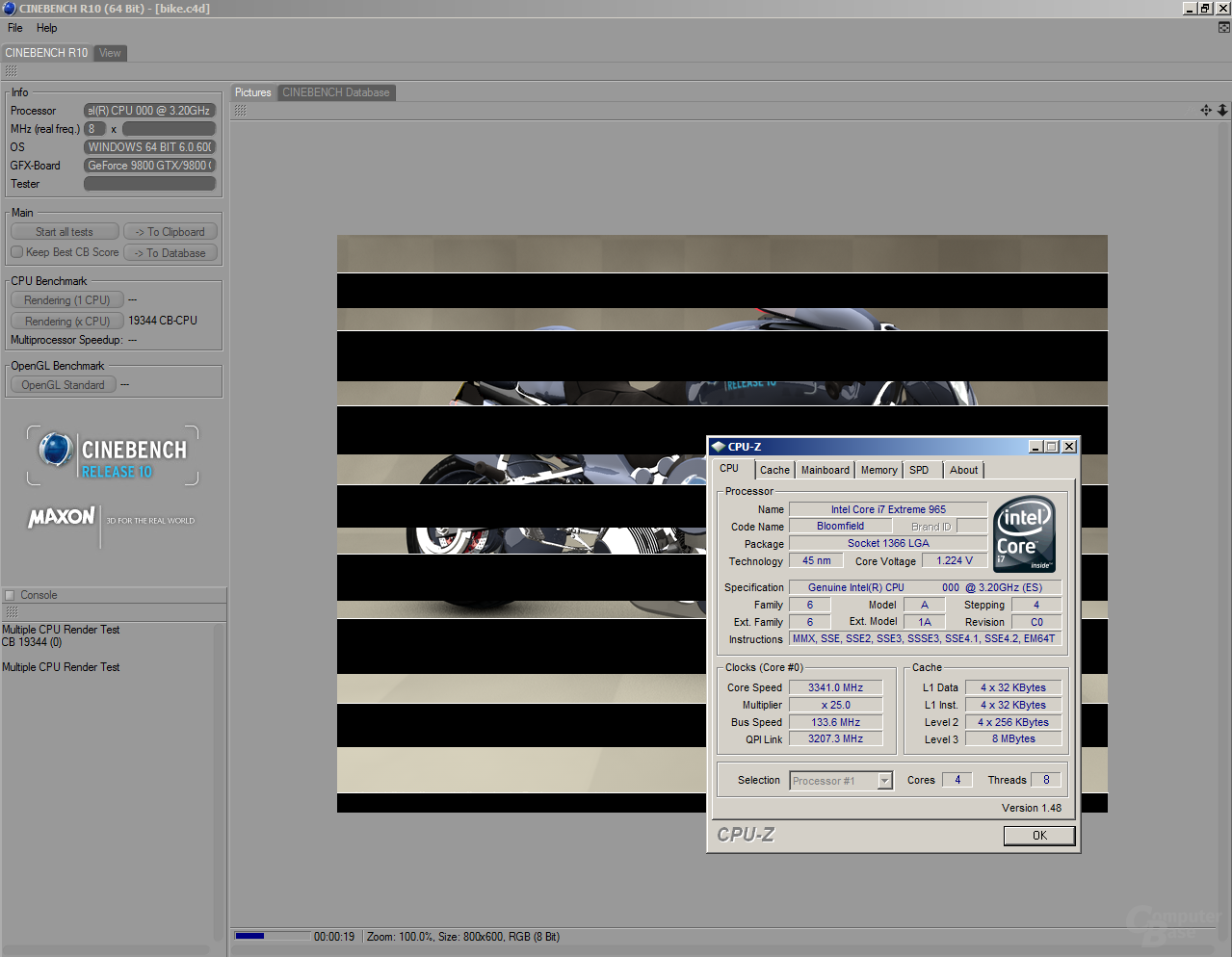
Task: Minimize the CPU-Z window
Action: click(x=1035, y=447)
